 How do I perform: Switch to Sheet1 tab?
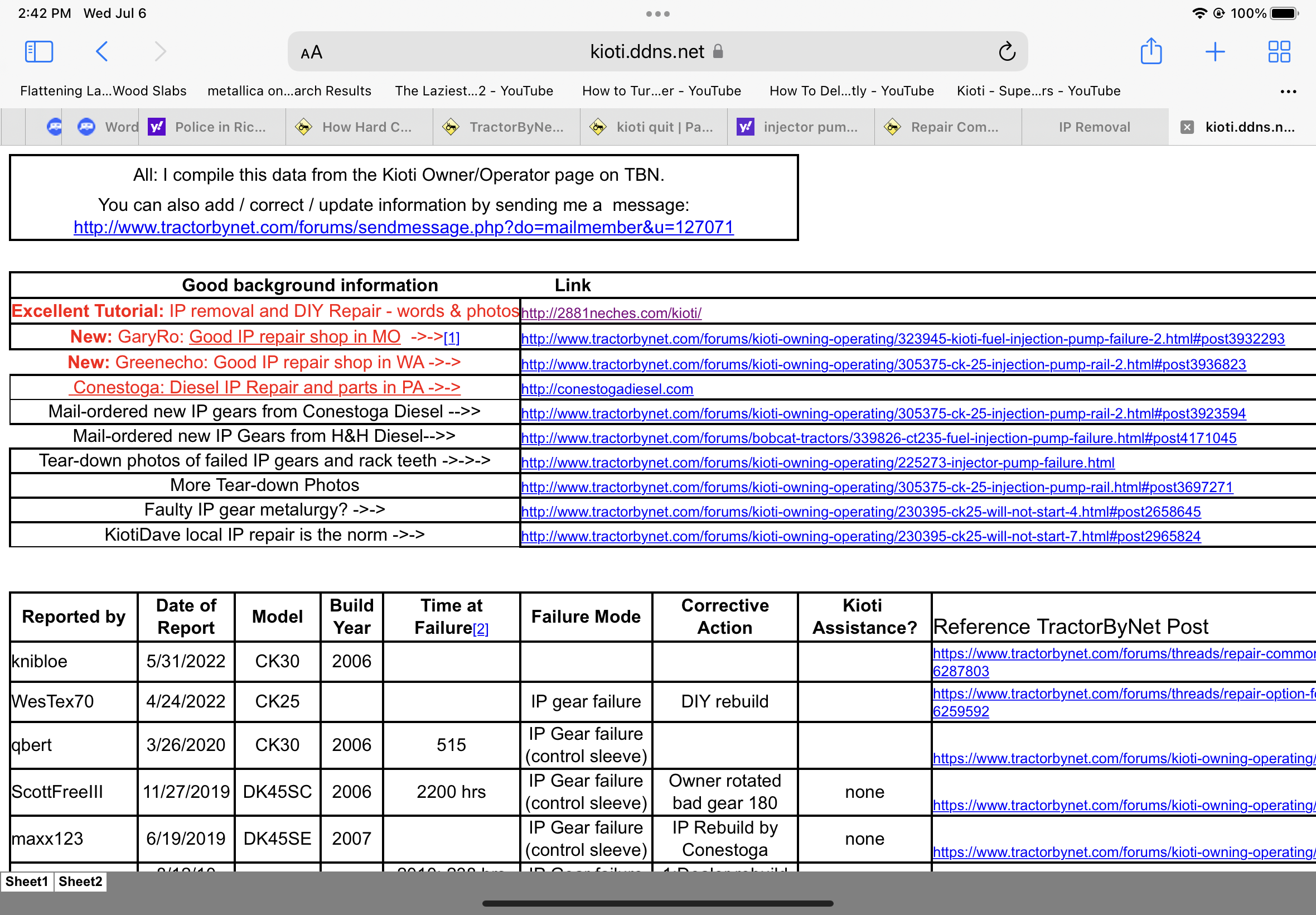point(27,882)
